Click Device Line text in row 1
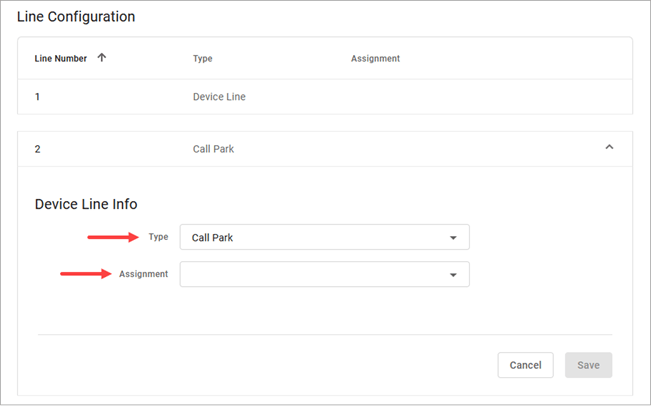Image resolution: width=651 pixels, height=407 pixels. [x=219, y=97]
